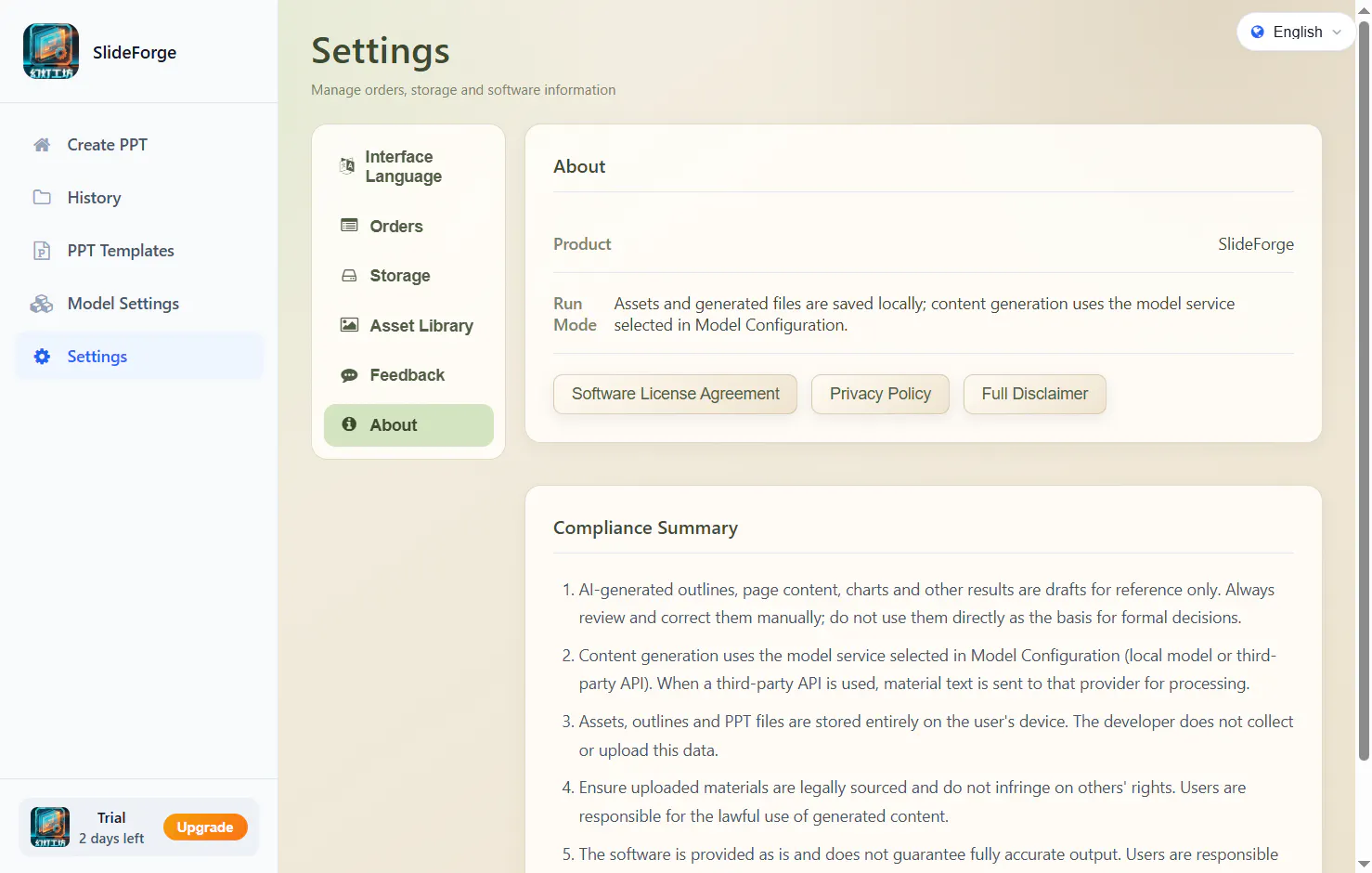
Task: Click the Compliance Summary heading
Action: click(645, 528)
